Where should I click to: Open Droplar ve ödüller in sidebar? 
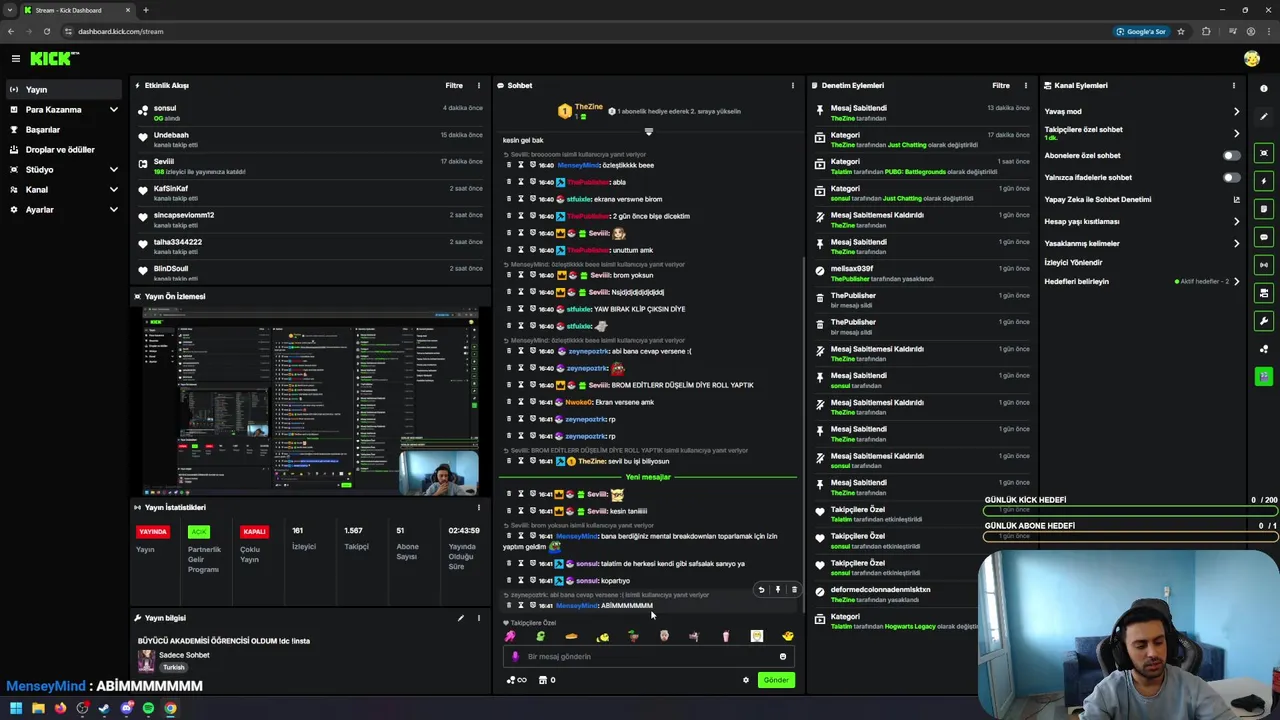(x=64, y=150)
